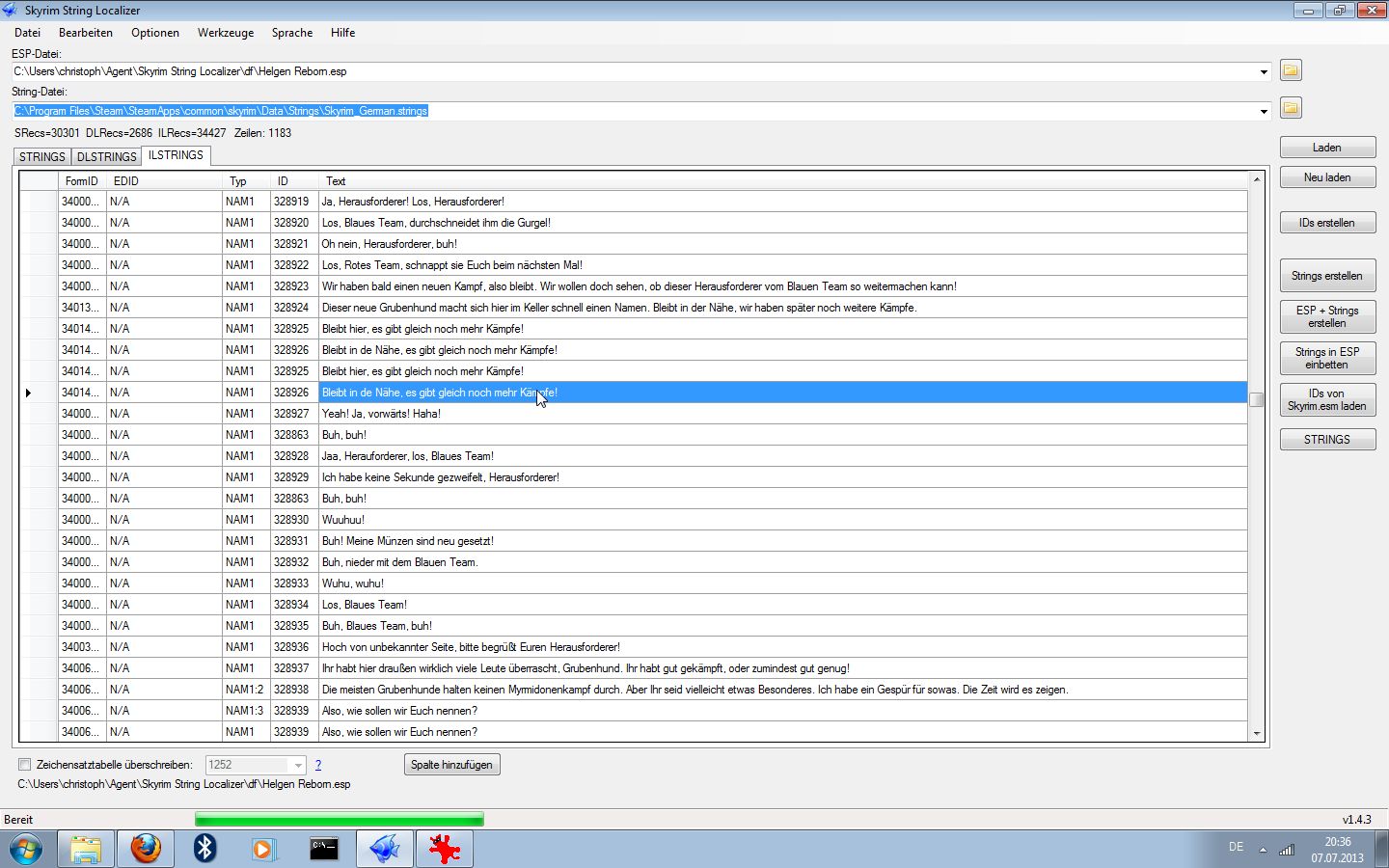Enable Zeichensatztabelle überschreiben checkbox

[x=25, y=765]
